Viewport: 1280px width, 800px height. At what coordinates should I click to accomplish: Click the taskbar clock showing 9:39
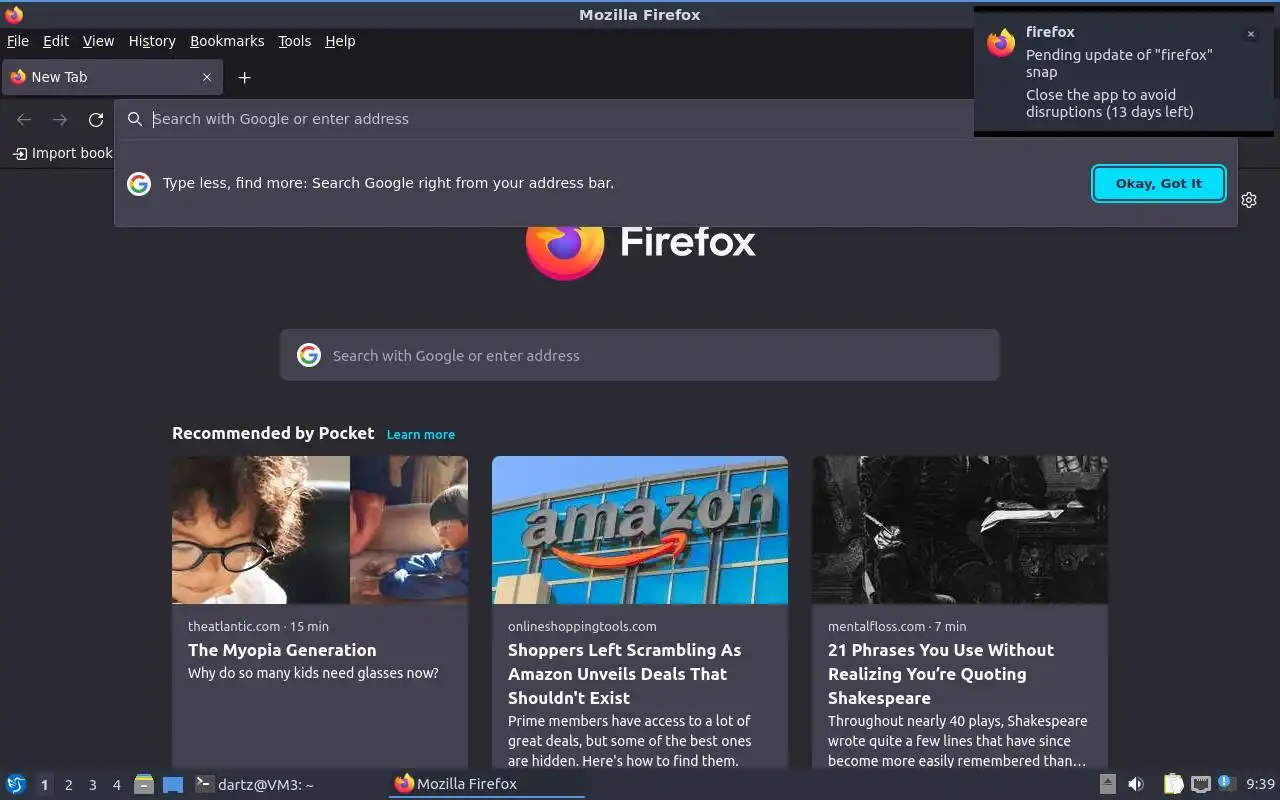pos(1260,784)
